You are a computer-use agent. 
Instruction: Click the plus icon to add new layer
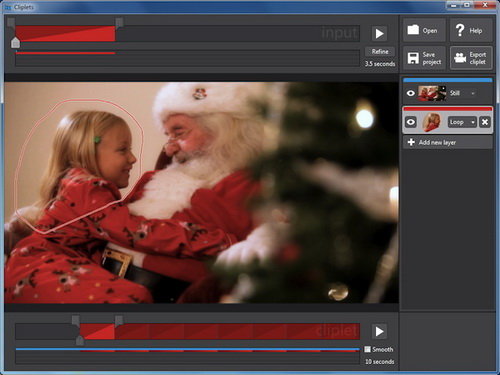click(411, 142)
